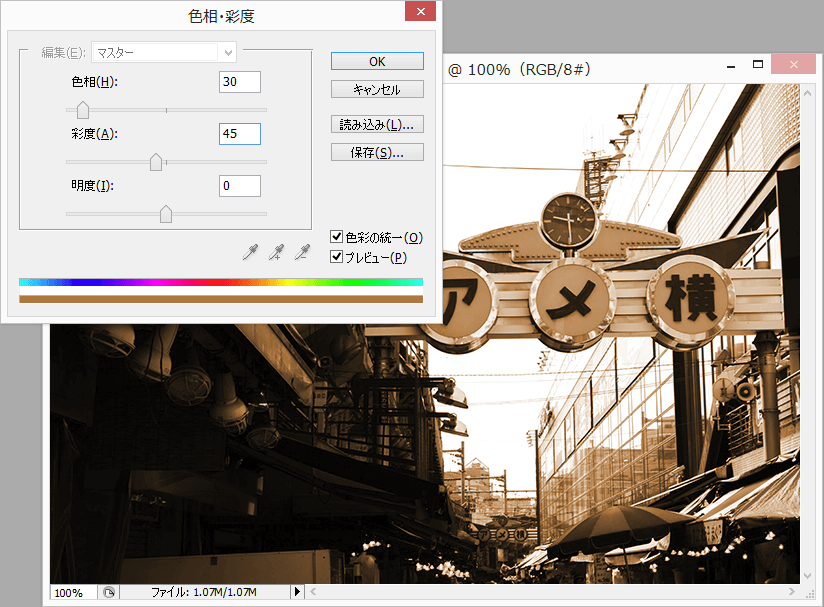The height and width of the screenshot is (607, 824).
Task: Select the sample color eyedropper tool
Action: [x=250, y=252]
